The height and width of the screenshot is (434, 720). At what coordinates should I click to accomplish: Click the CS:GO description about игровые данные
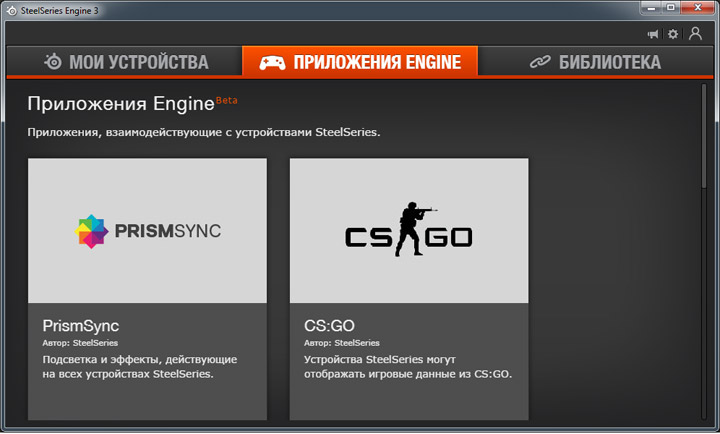(x=408, y=366)
